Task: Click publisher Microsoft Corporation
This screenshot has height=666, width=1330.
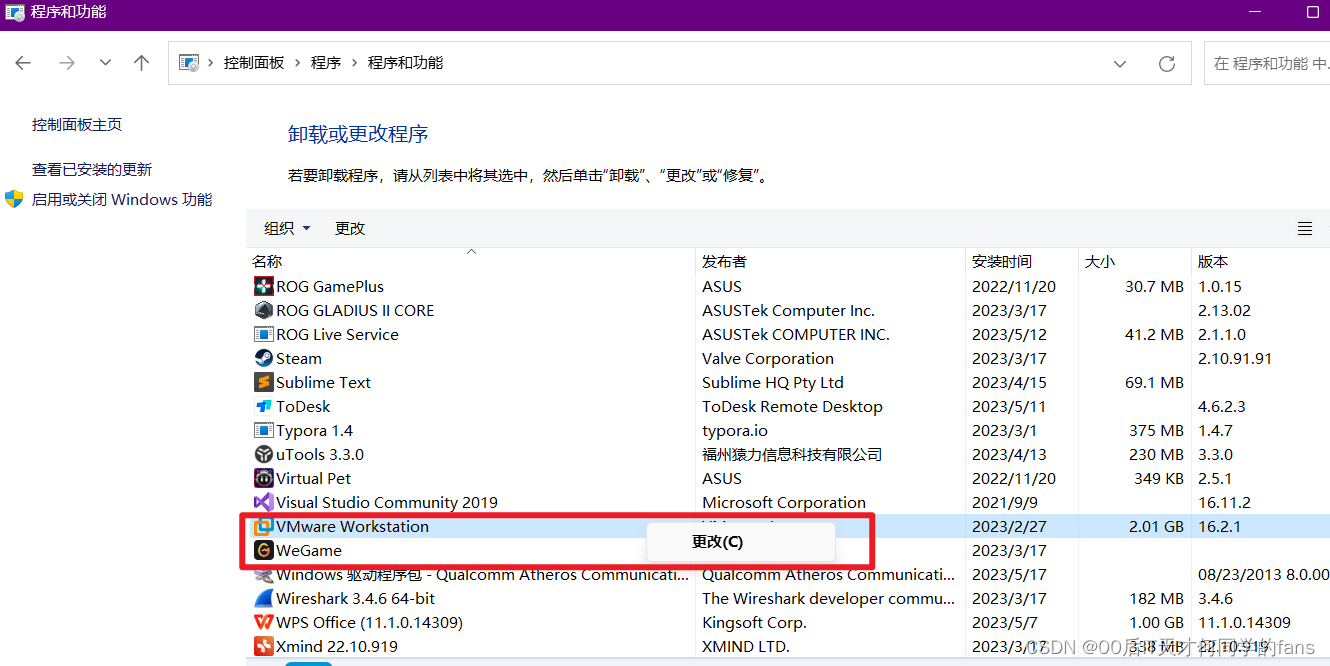Action: (x=784, y=502)
